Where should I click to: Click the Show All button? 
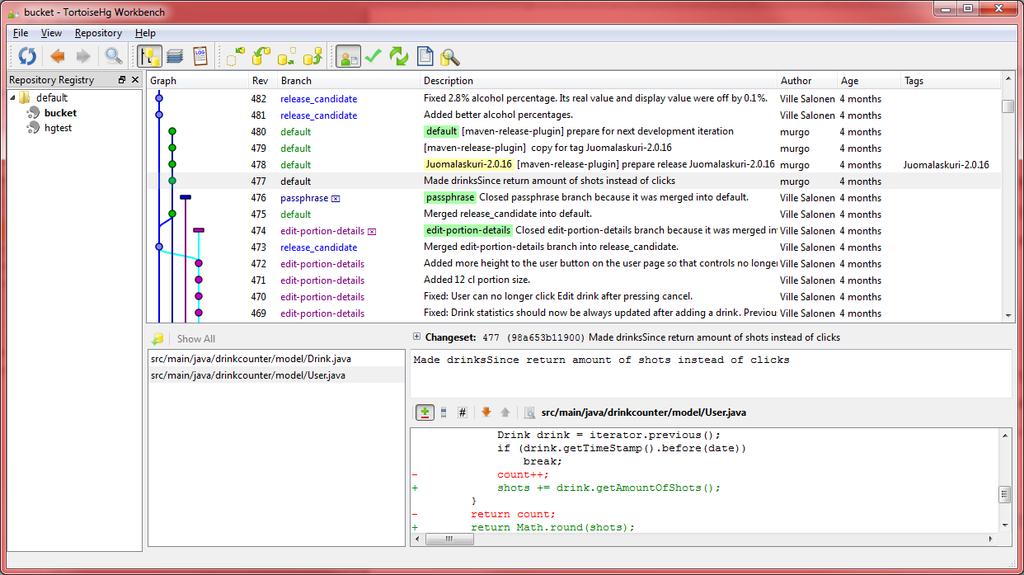click(x=196, y=338)
